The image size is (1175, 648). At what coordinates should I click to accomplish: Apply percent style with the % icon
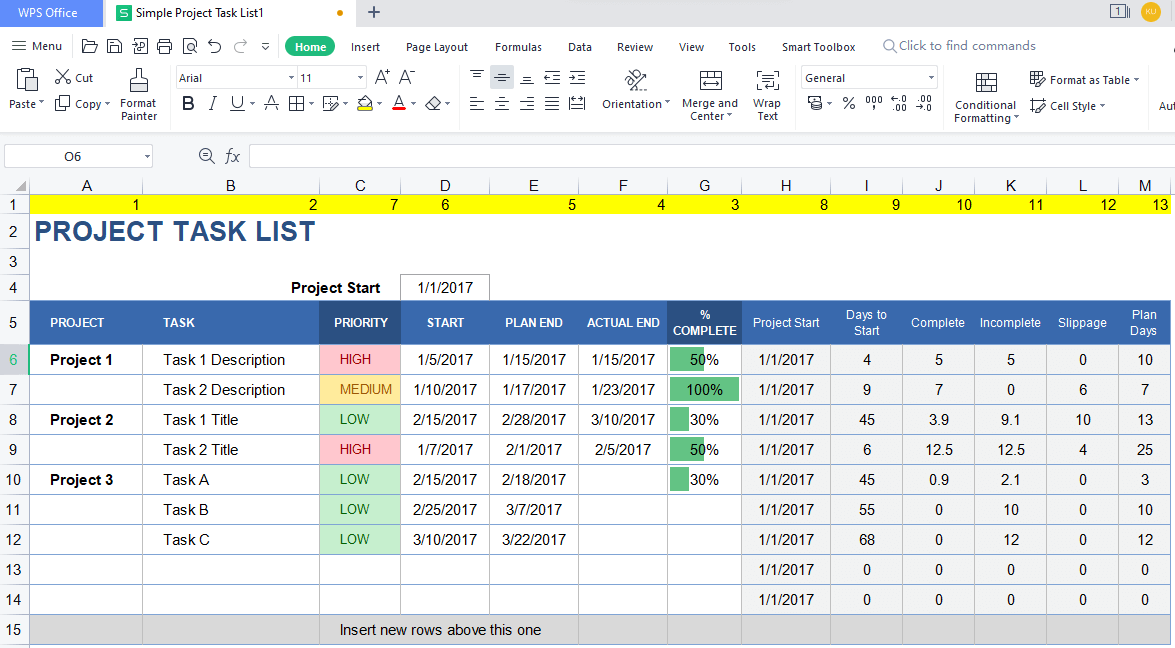pos(849,103)
